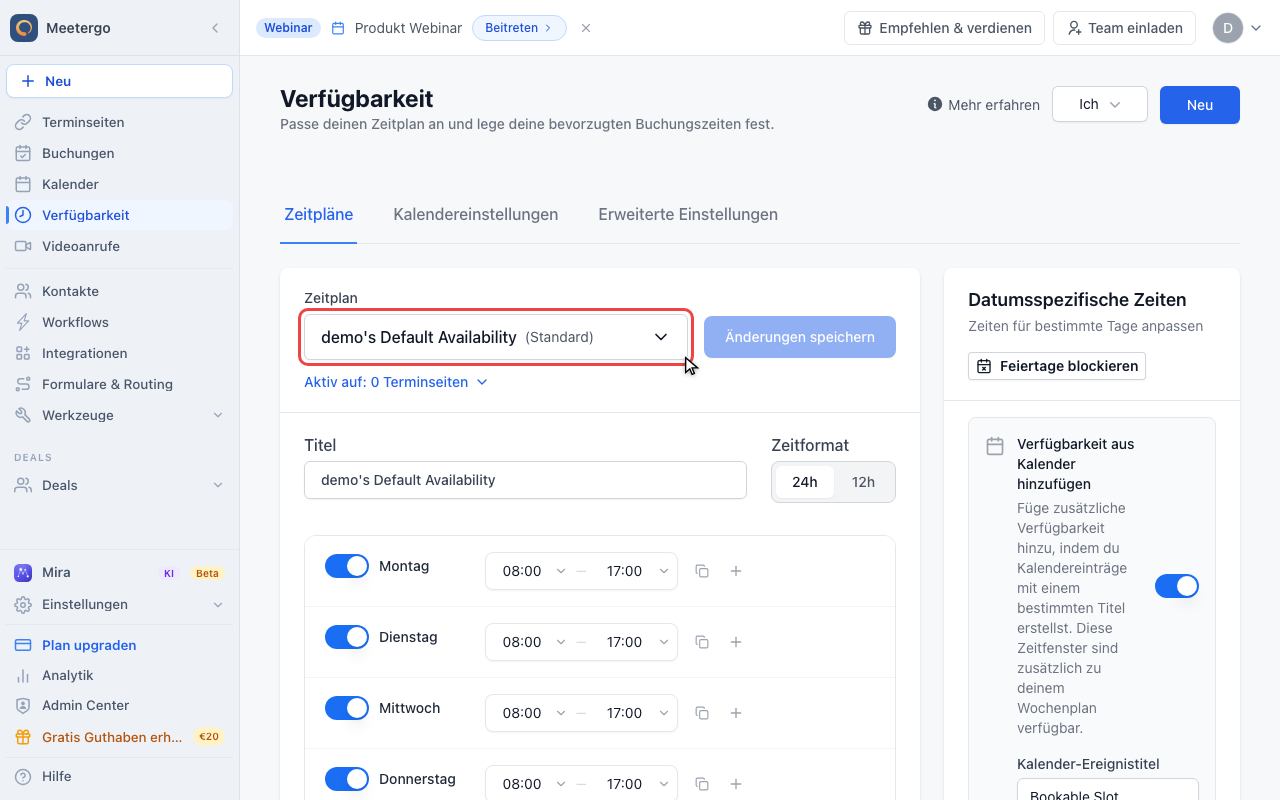
Task: Open Integrationen icon in sidebar
Action: click(23, 353)
